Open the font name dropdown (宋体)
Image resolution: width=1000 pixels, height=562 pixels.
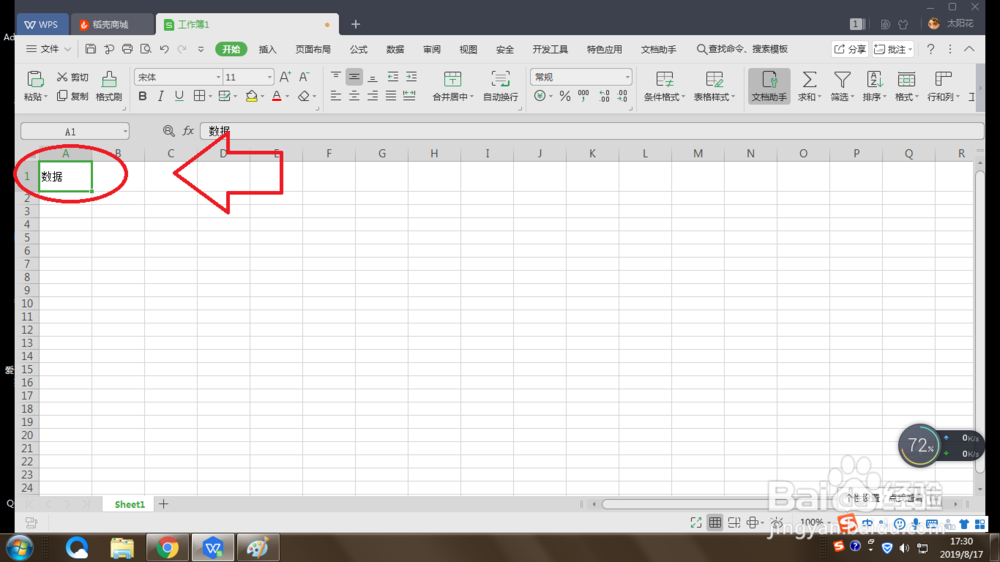tap(218, 77)
